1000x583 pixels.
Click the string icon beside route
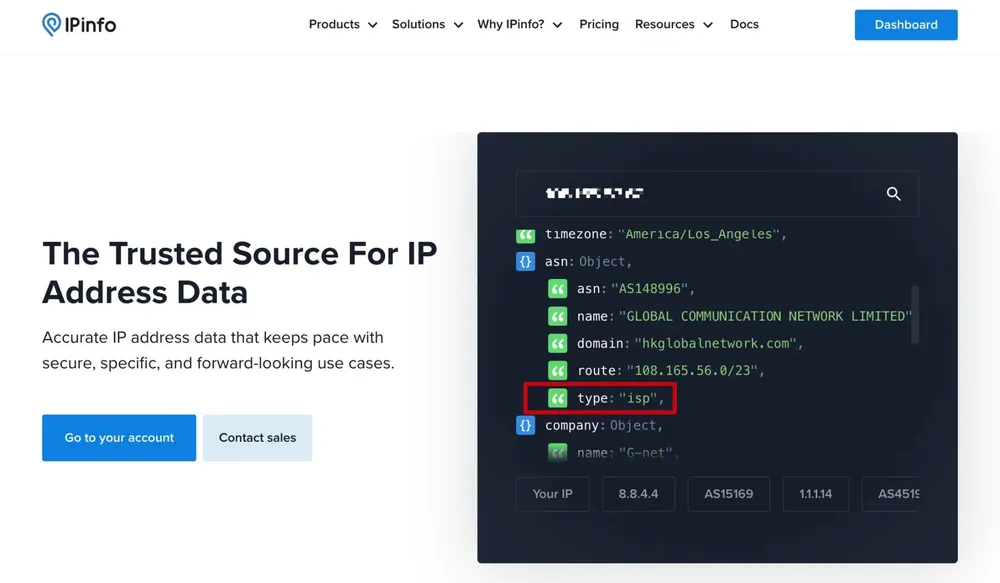[x=557, y=371]
